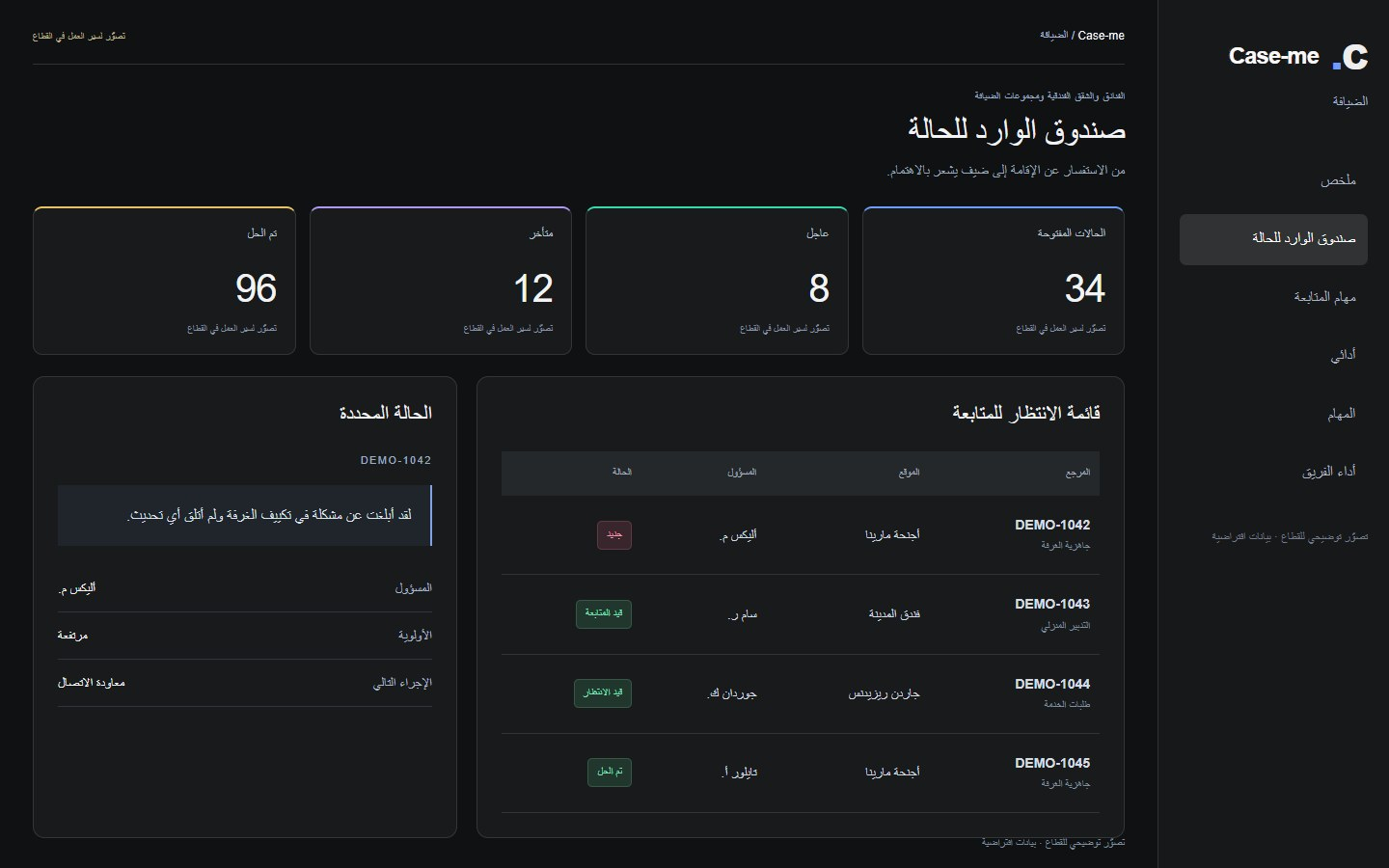Viewport: 1389px width, 868px height.
Task: Click the الإجراء التالي field label
Action: coord(402,683)
